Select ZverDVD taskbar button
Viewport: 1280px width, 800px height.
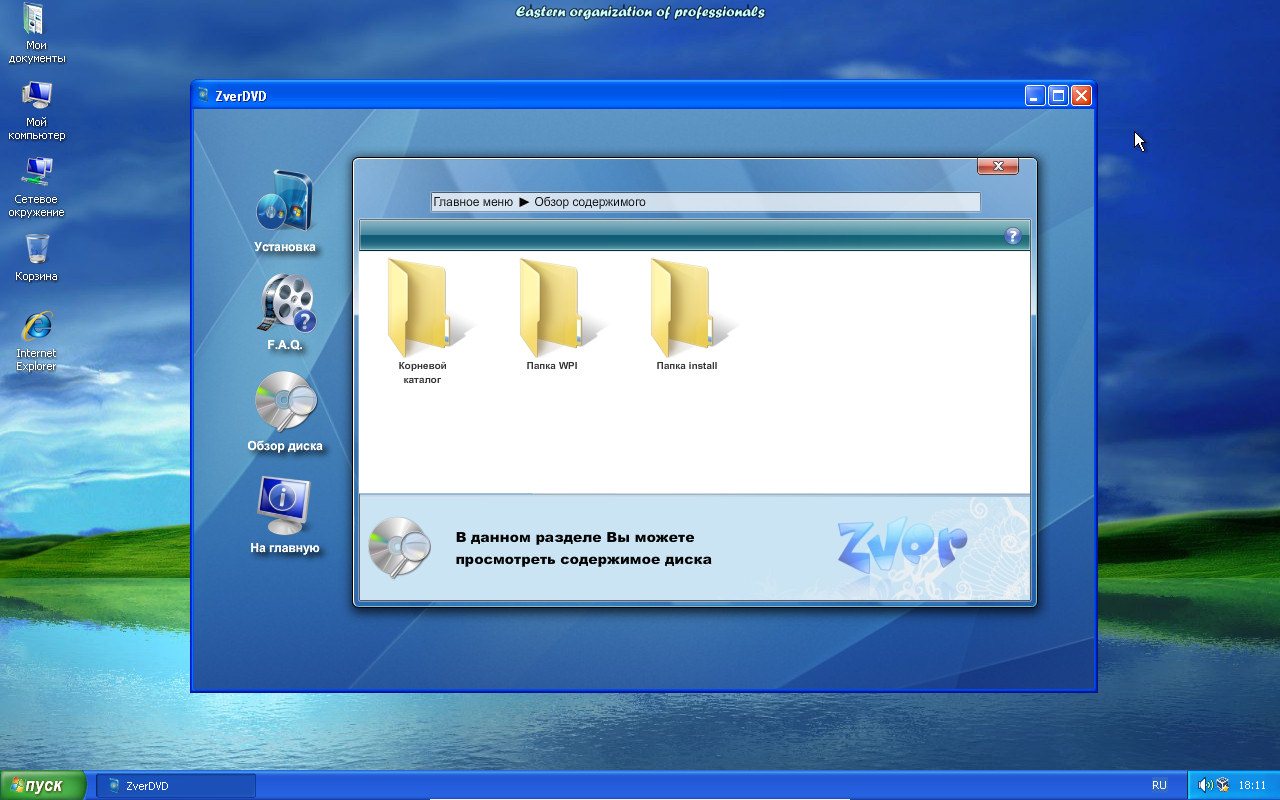click(x=176, y=786)
